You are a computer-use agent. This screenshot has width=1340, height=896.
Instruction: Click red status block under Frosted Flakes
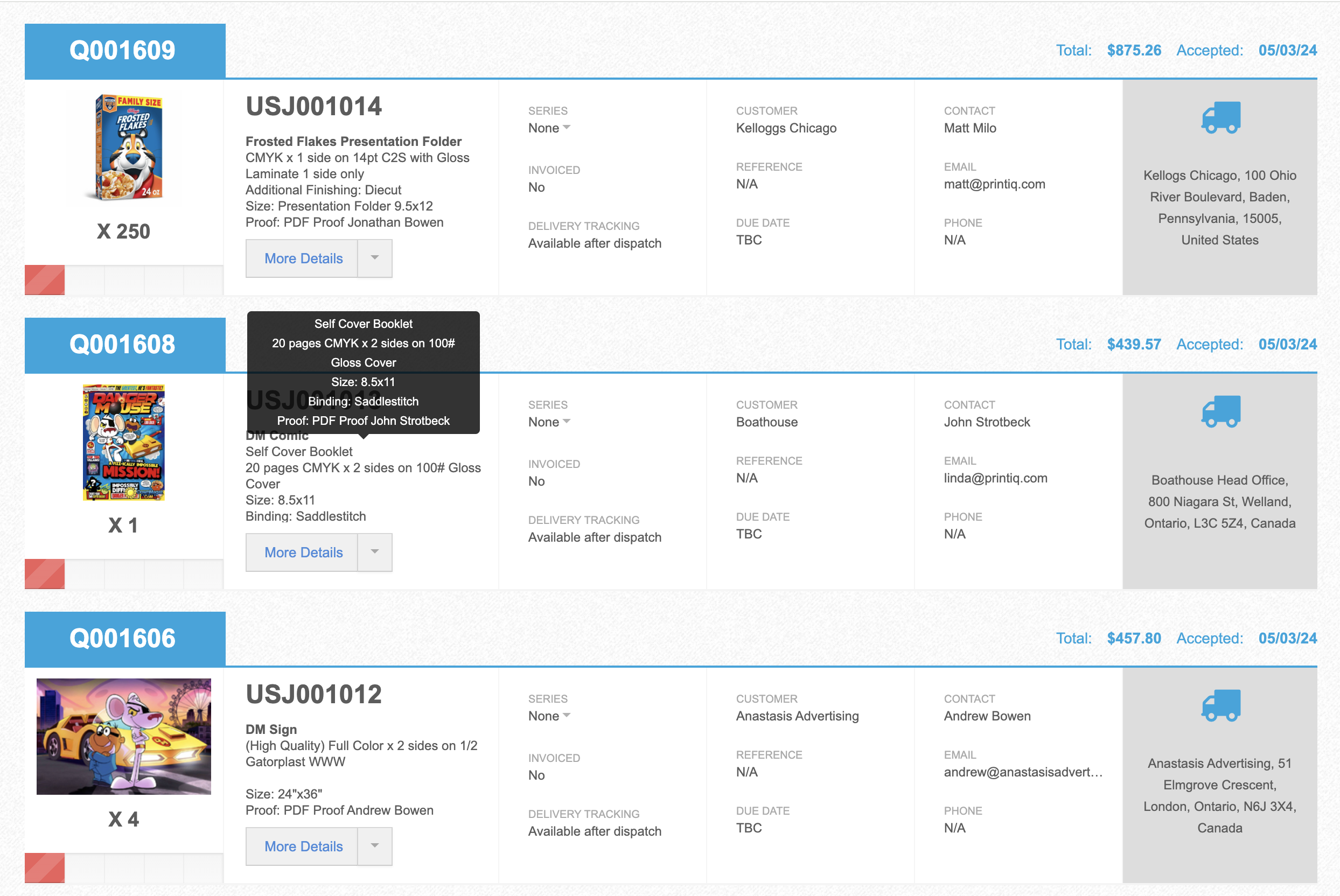click(x=45, y=280)
